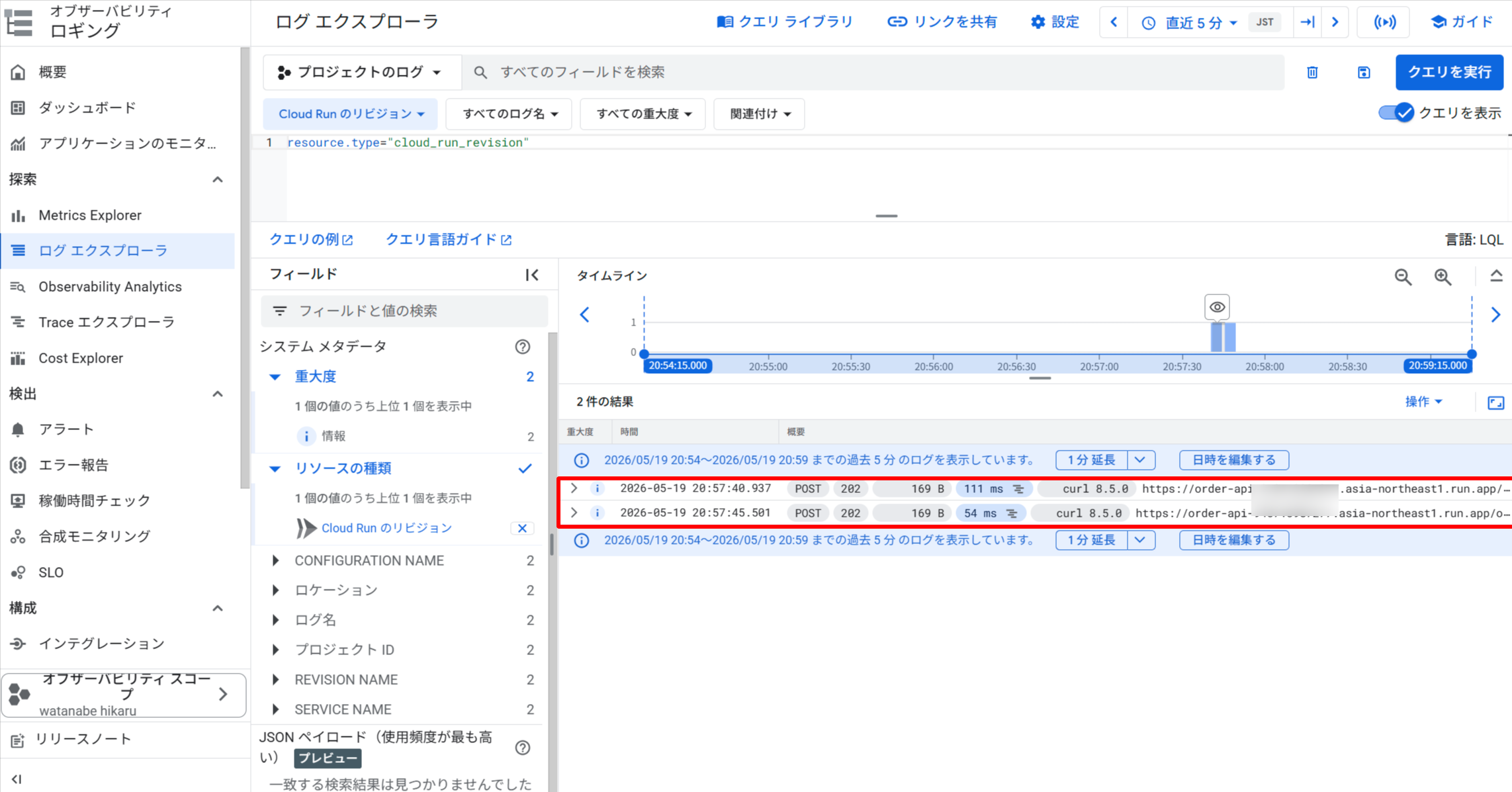This screenshot has height=792, width=1512.
Task: Collapse the 探索 section
Action: pos(218,179)
